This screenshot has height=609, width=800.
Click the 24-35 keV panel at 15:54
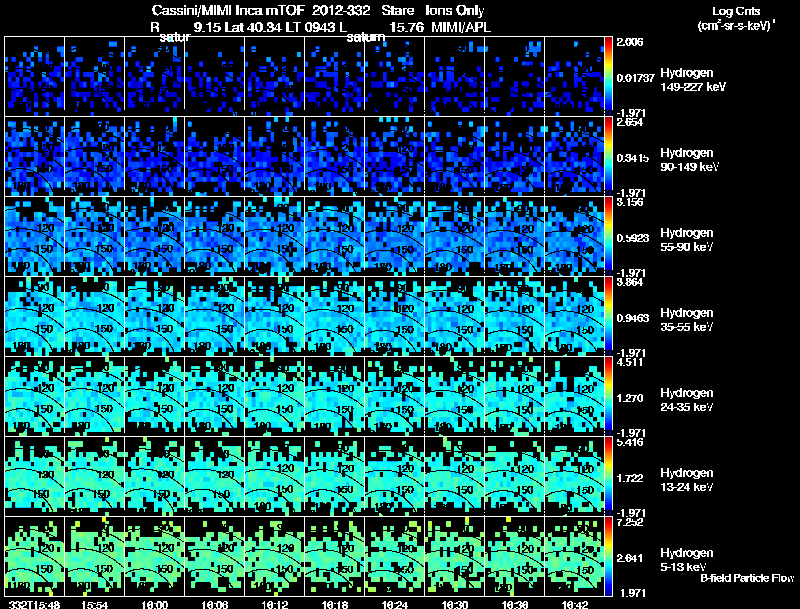(x=94, y=396)
